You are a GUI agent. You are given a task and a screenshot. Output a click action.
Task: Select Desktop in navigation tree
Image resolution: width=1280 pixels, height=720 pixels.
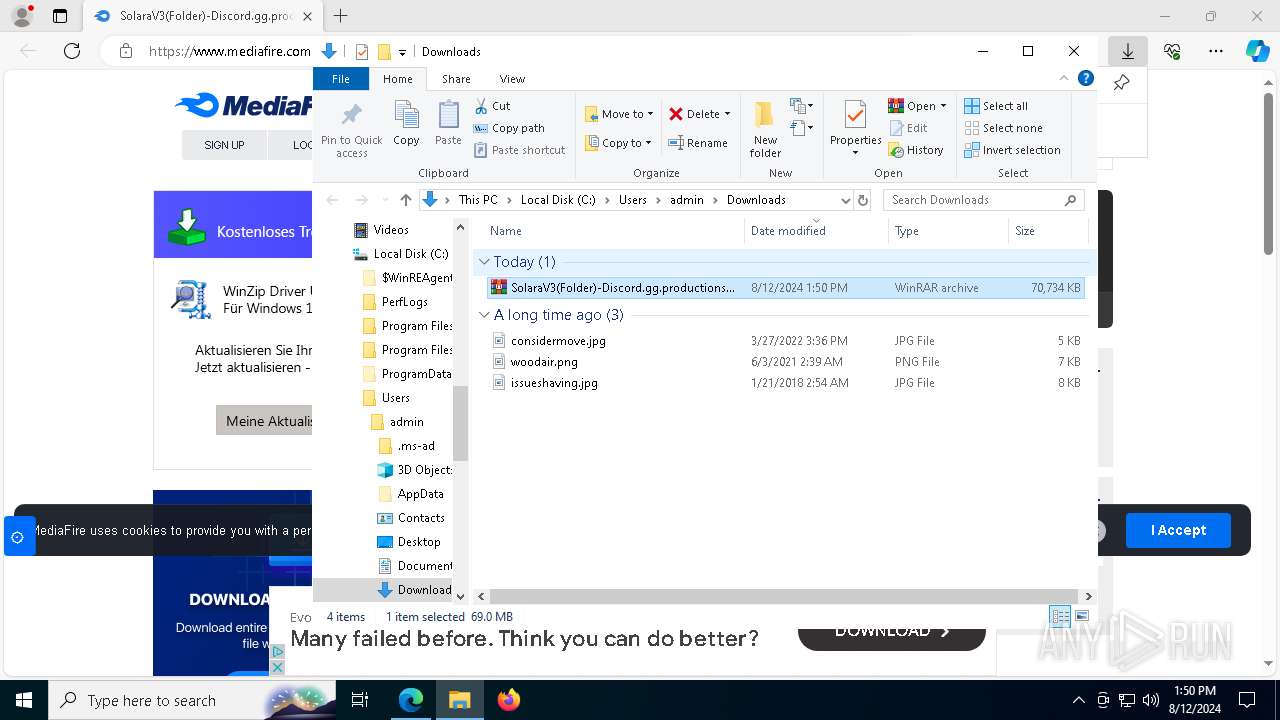coord(409,542)
